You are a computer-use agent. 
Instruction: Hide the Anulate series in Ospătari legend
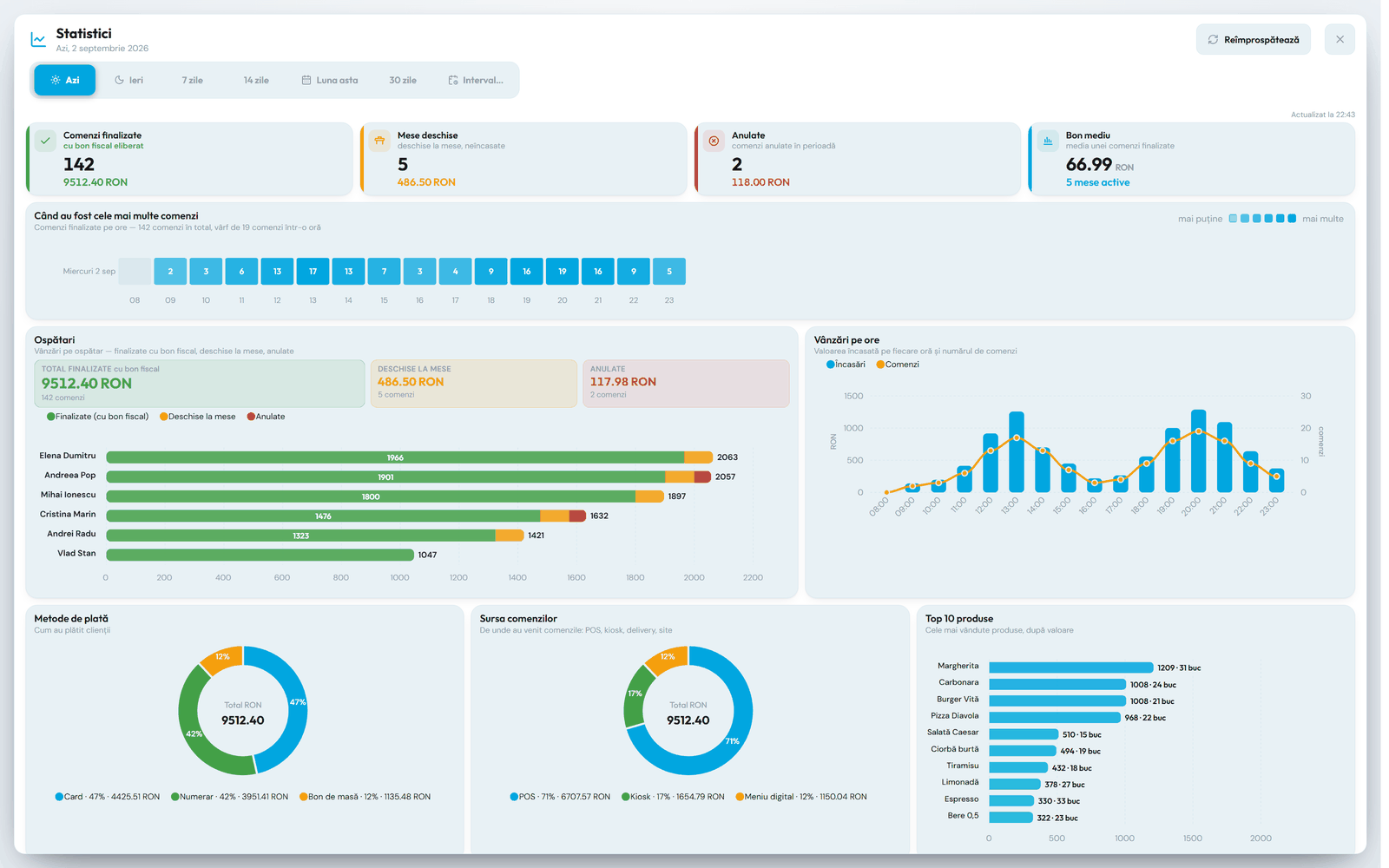[267, 417]
